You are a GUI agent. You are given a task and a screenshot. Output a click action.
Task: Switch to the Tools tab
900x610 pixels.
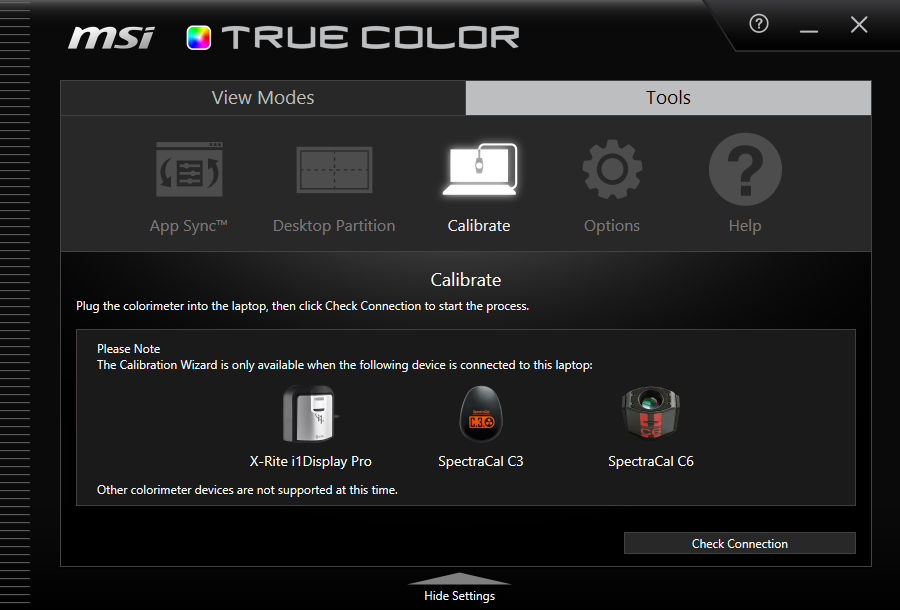[x=668, y=98]
